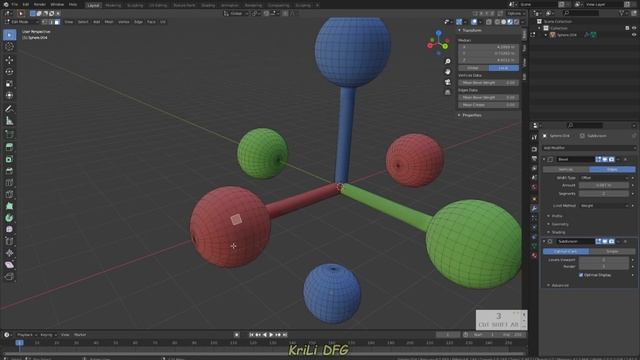Toggle Subdivision modifier render display

[x=611, y=242]
